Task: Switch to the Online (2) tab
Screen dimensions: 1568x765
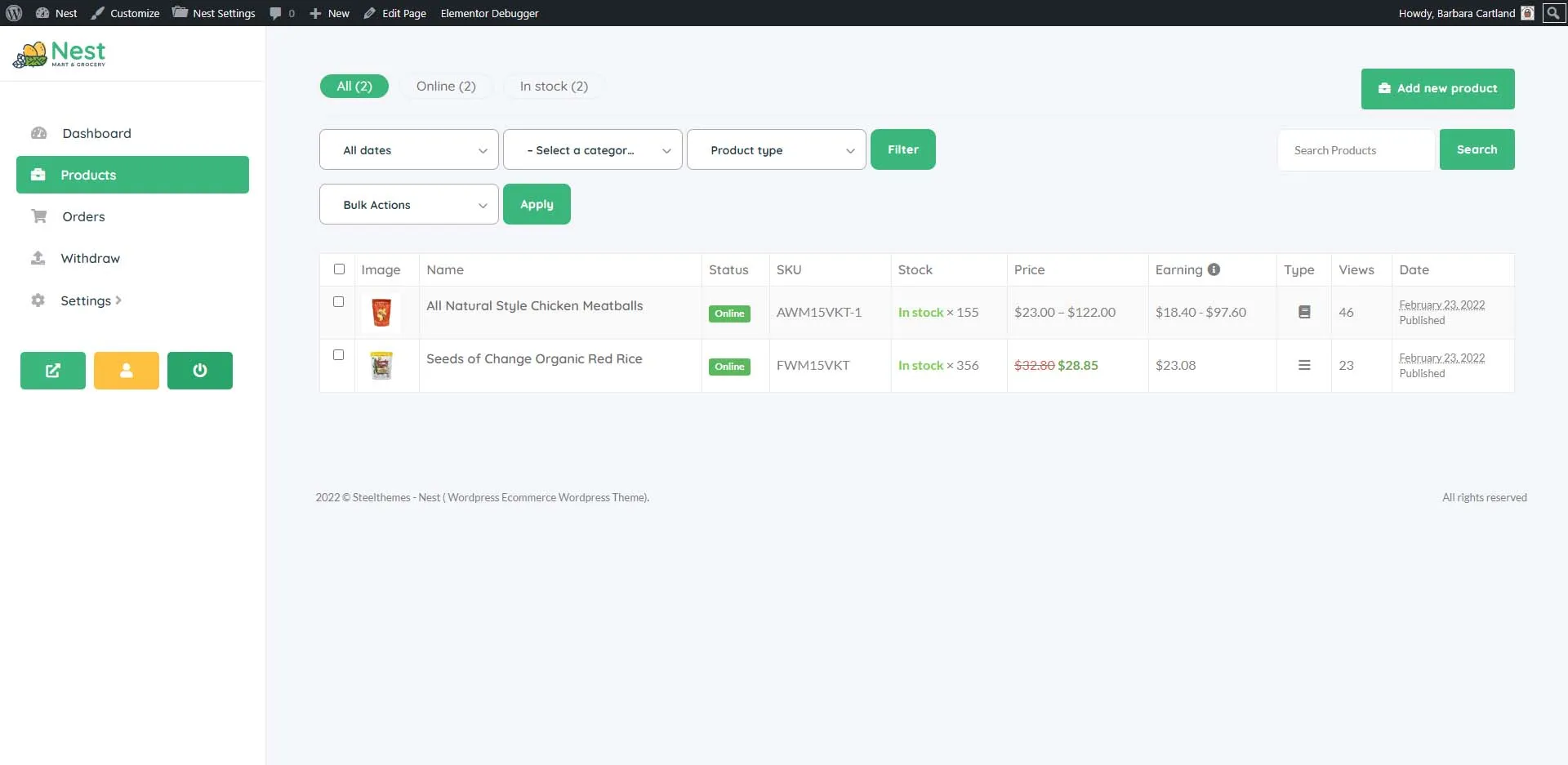Action: pyautogui.click(x=446, y=87)
